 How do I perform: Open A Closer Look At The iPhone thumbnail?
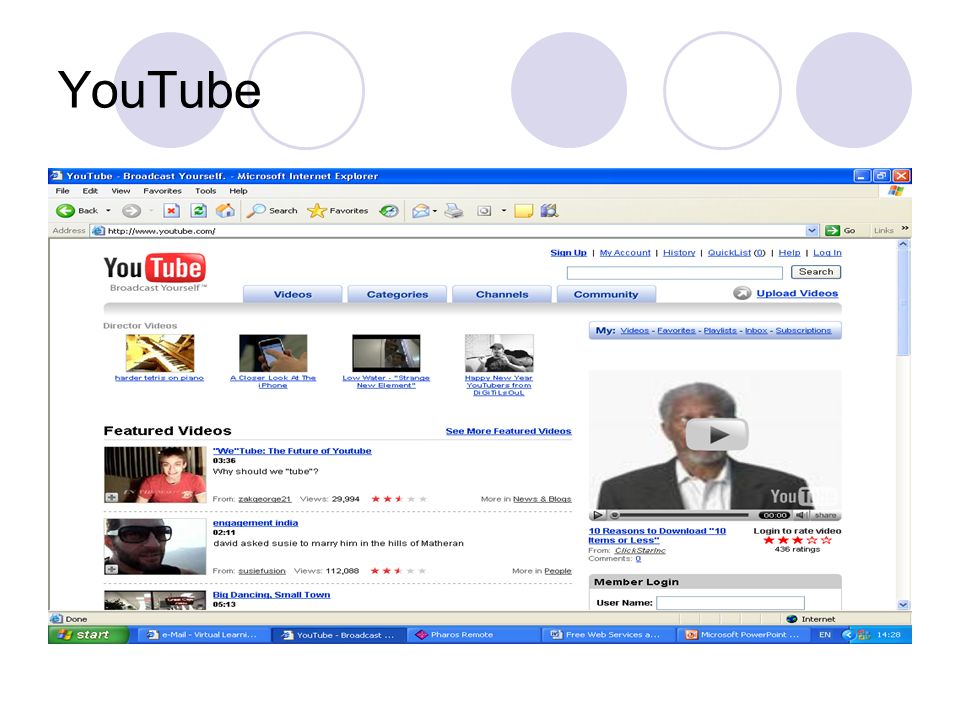click(x=273, y=353)
